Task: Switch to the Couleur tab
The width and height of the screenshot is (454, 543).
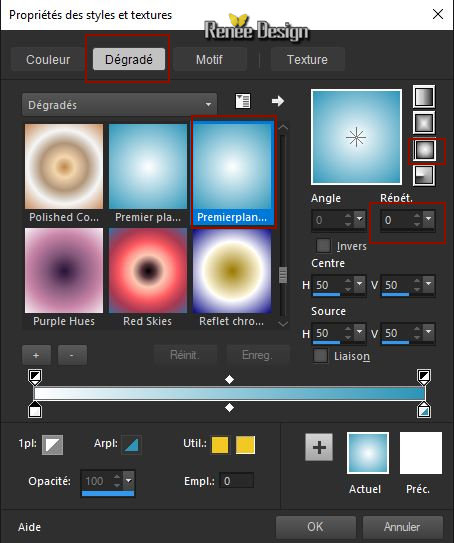Action: click(48, 60)
